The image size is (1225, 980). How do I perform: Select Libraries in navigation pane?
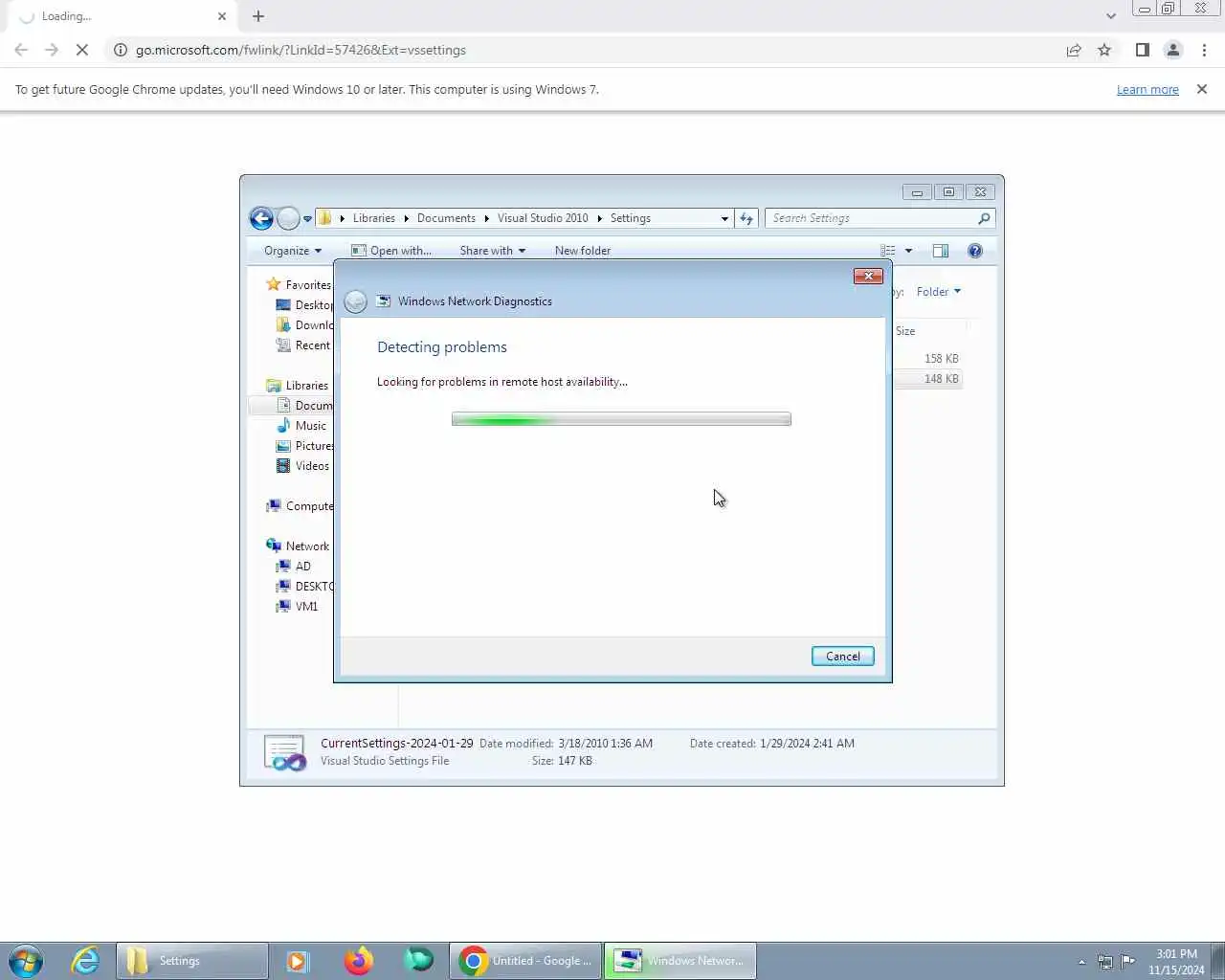tap(298, 386)
